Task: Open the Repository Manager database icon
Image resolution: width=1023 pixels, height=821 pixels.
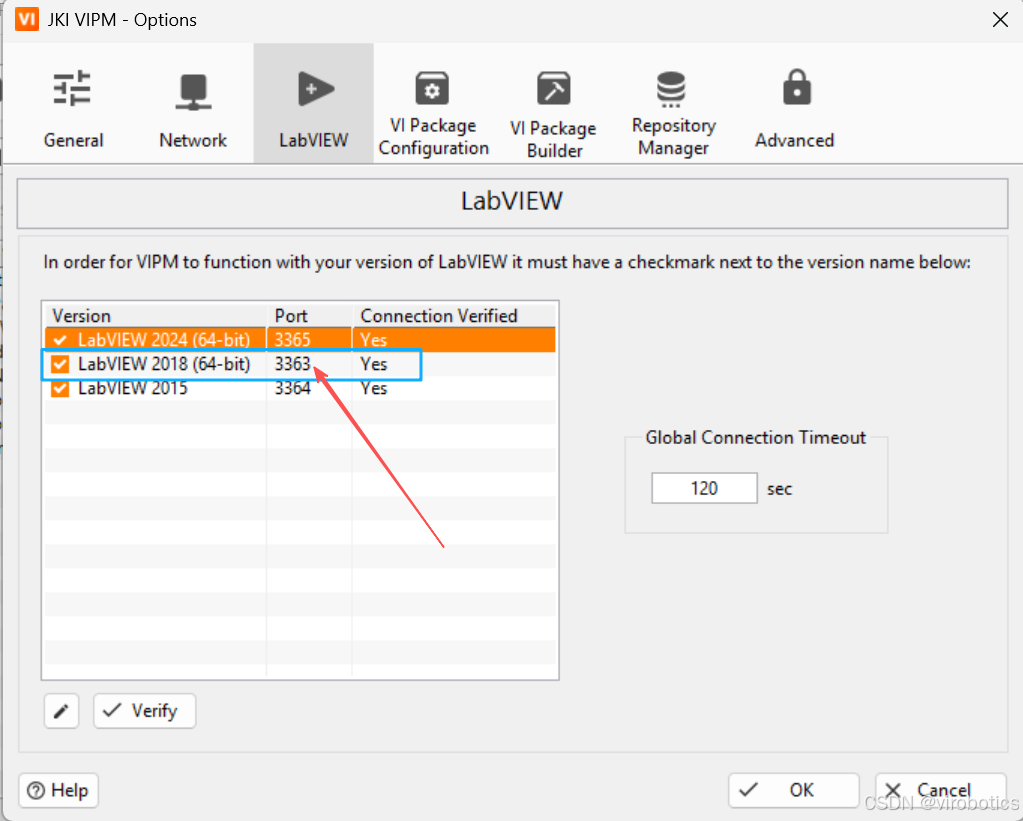Action: point(672,87)
